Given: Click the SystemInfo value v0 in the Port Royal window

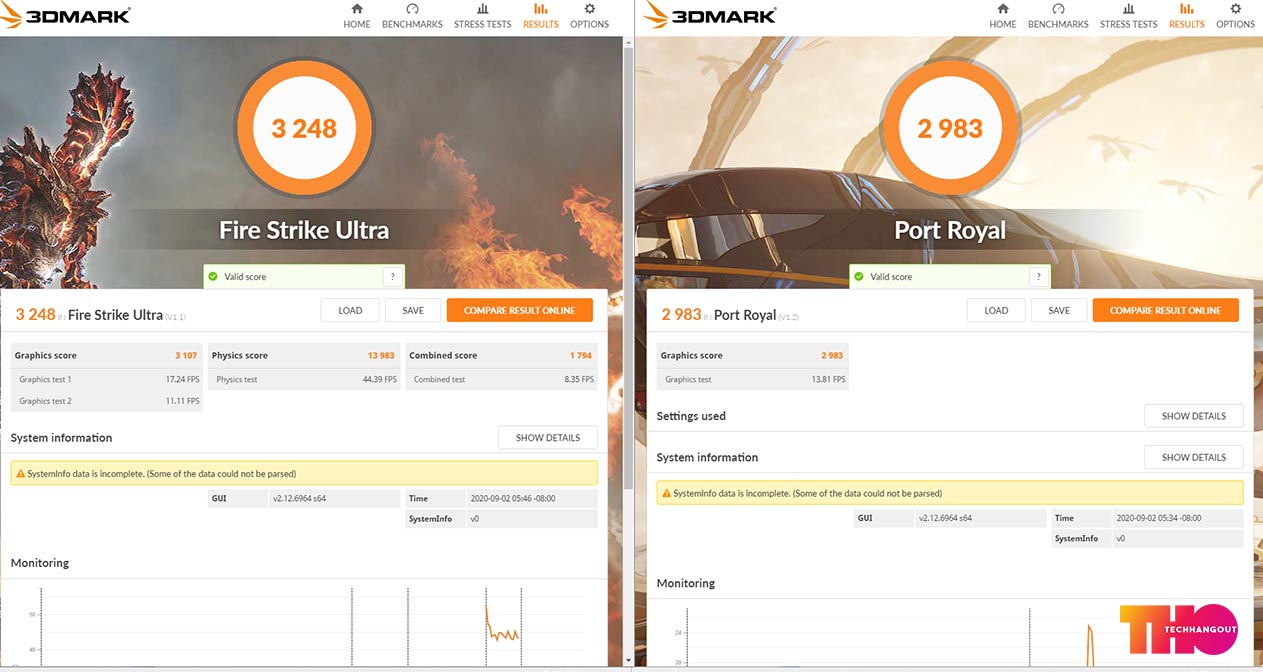Looking at the screenshot, I should pyautogui.click(x=1121, y=539).
